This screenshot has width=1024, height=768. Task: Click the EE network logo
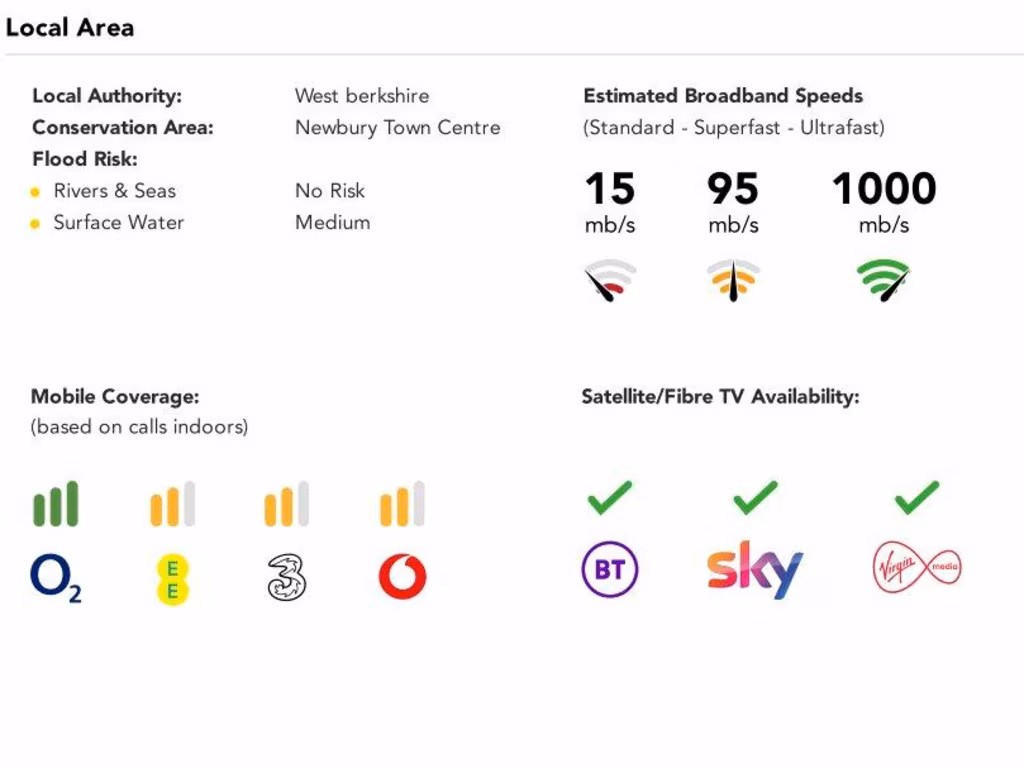(172, 579)
